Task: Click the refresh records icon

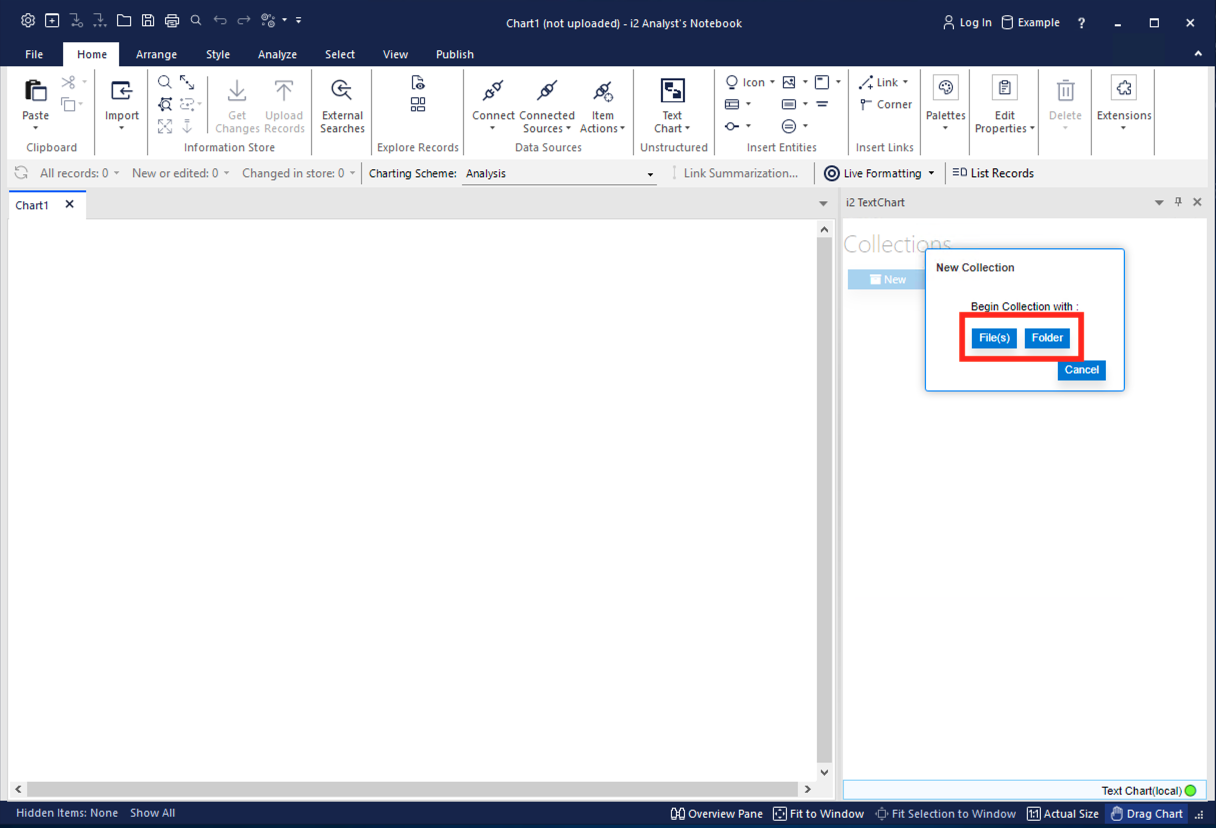Action: [21, 173]
